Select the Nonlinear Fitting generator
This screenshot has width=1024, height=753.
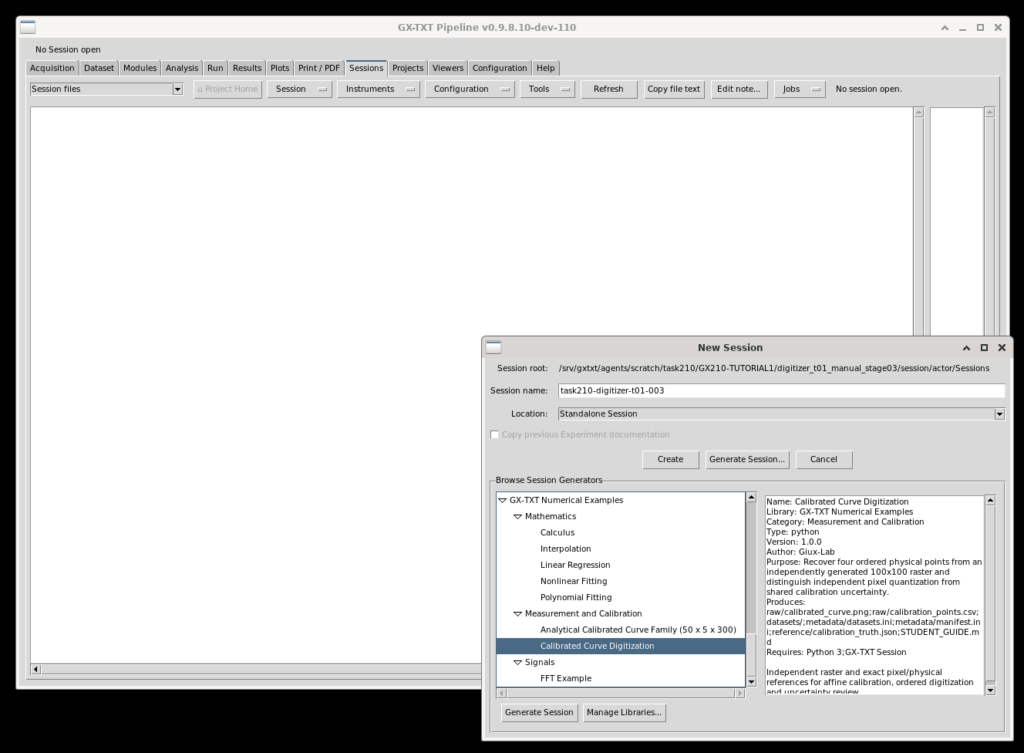[x=573, y=581]
